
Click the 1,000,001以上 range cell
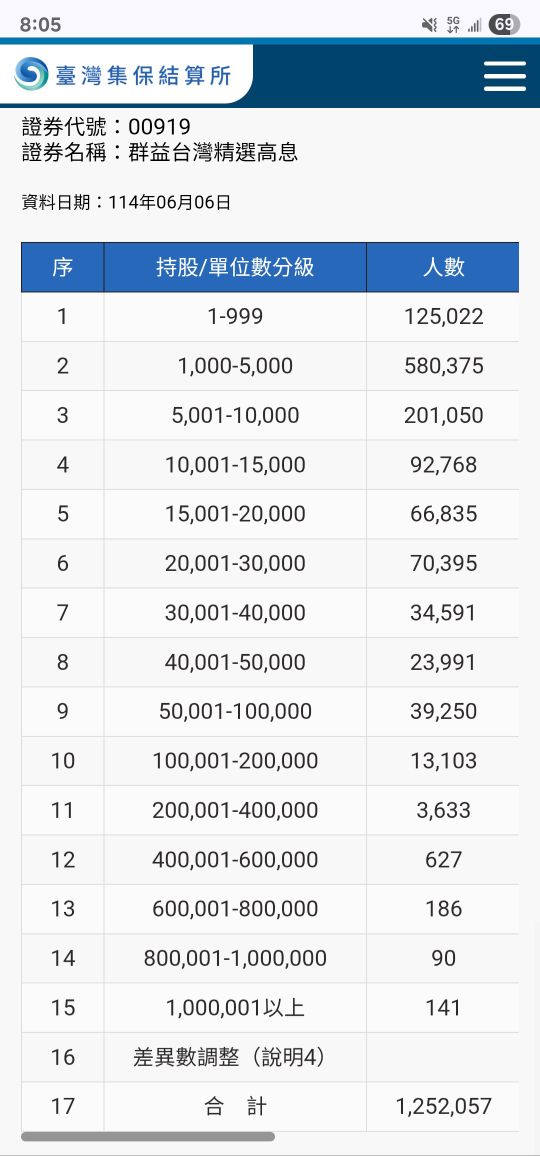(x=235, y=1008)
